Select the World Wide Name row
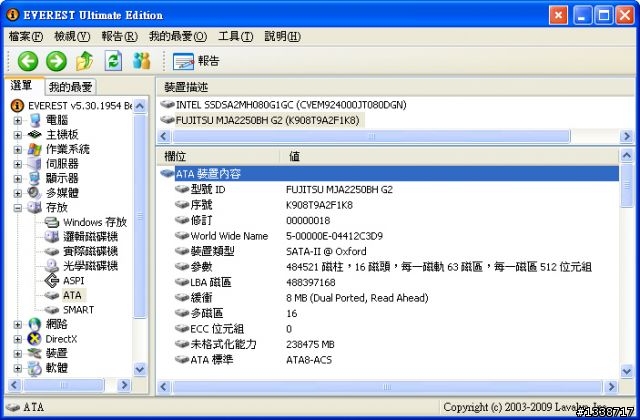Image resolution: width=640 pixels, height=420 pixels. pyautogui.click(x=389, y=236)
